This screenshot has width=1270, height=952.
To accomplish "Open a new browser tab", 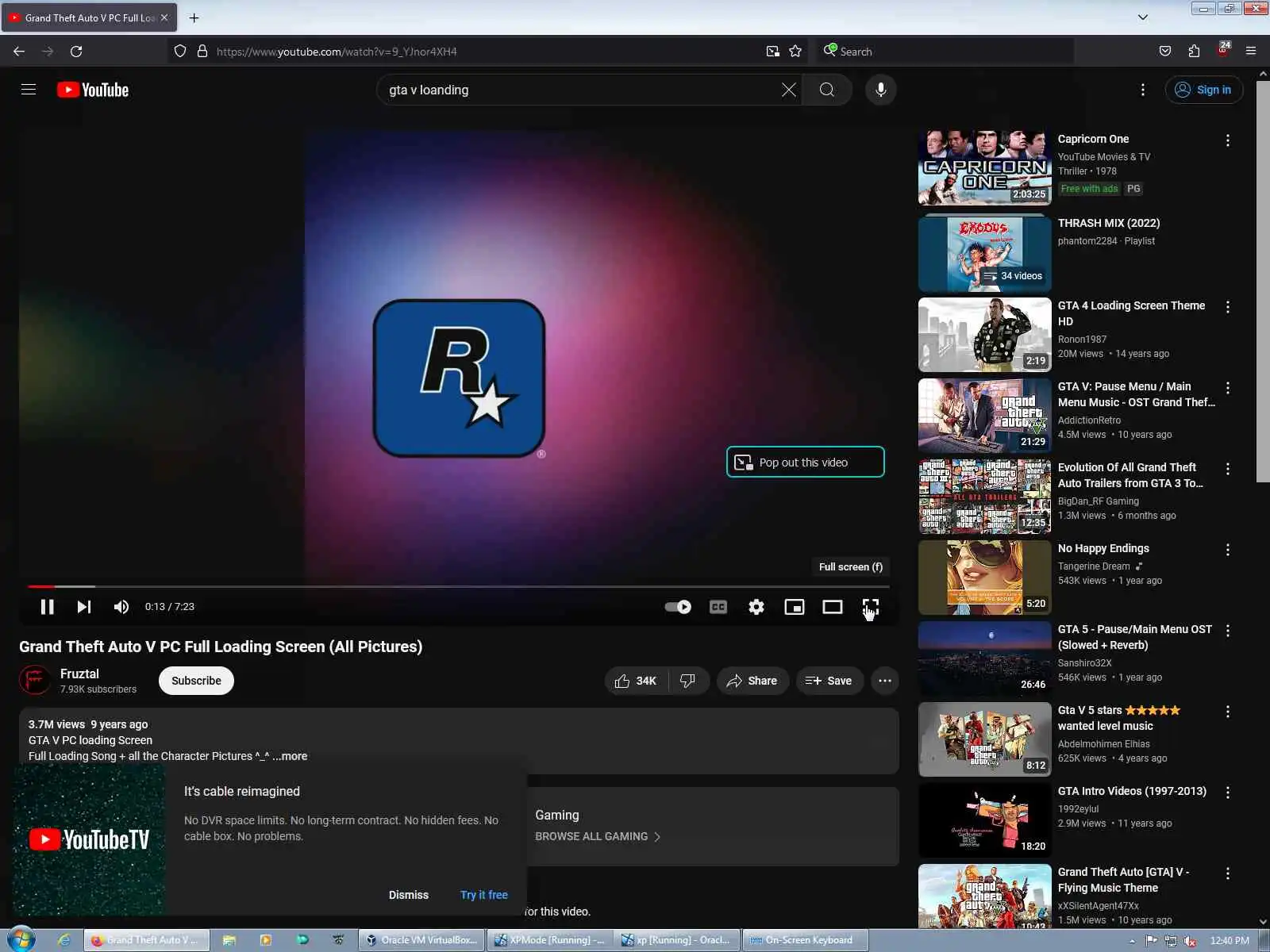I will 194,17.
